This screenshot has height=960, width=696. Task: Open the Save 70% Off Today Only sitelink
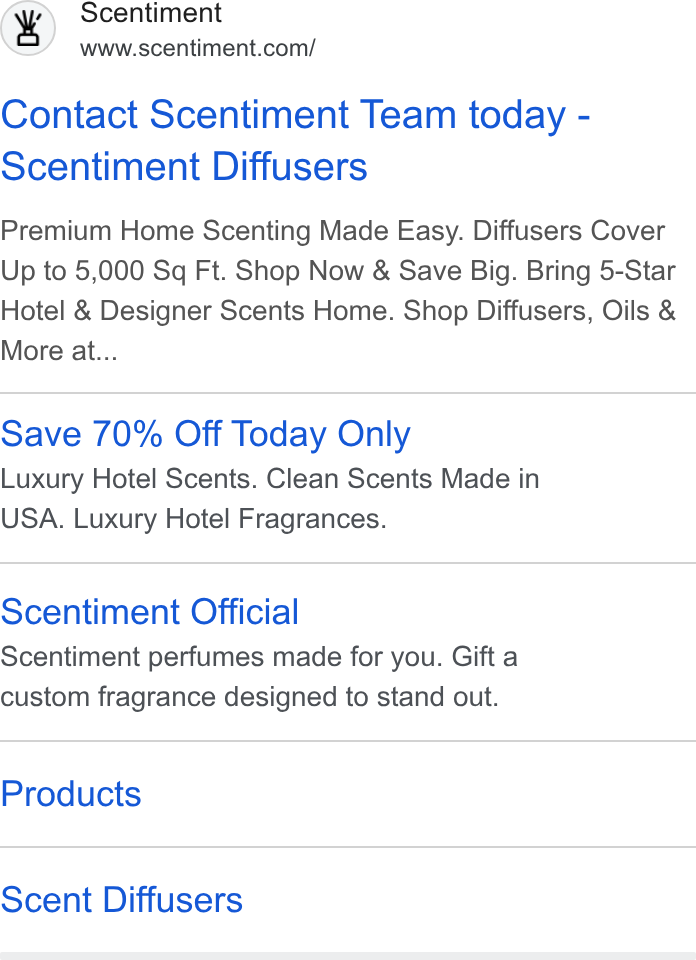205,434
